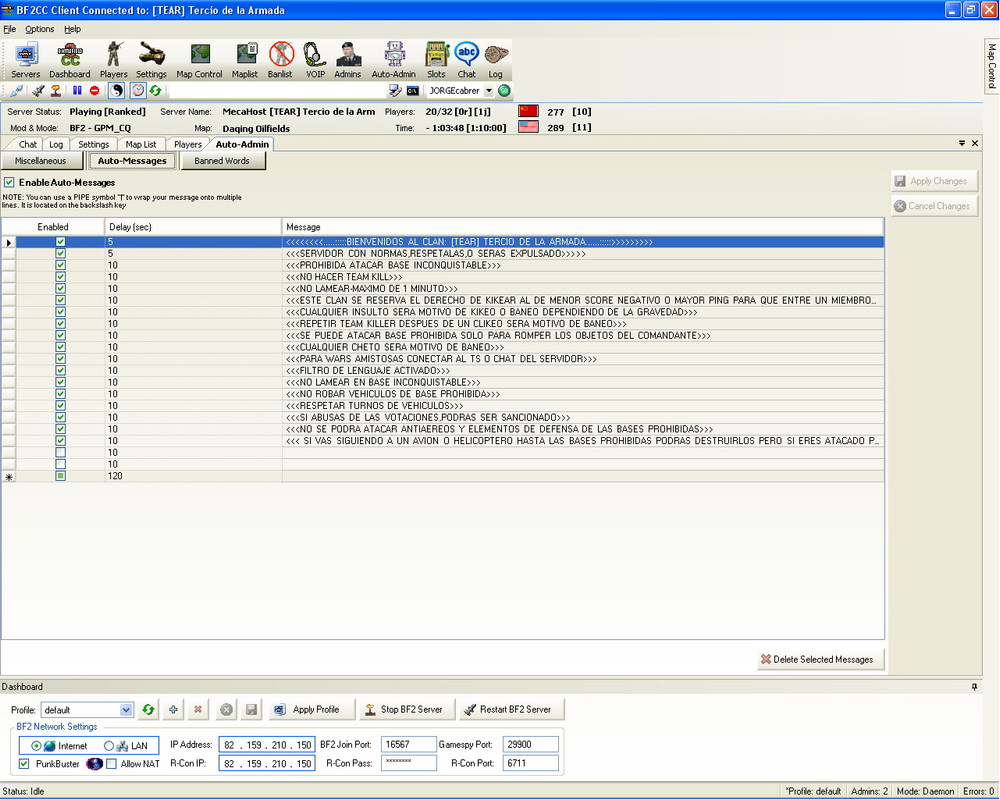Switch to the Players tab

(x=188, y=144)
